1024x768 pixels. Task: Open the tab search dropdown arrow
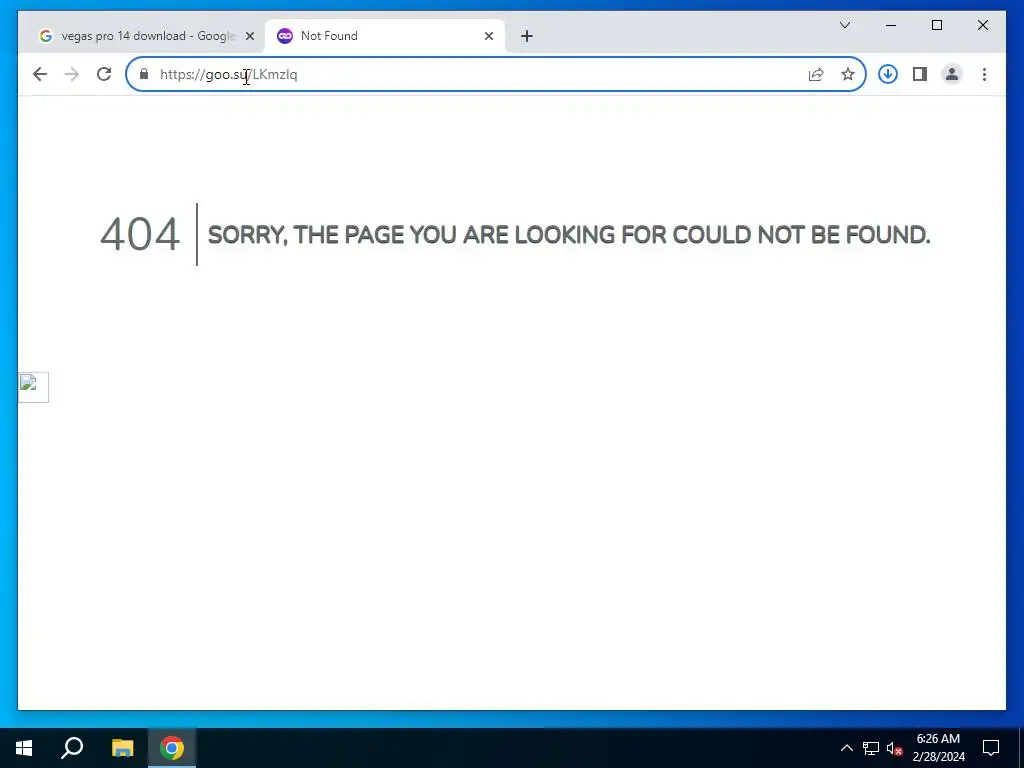pyautogui.click(x=844, y=25)
